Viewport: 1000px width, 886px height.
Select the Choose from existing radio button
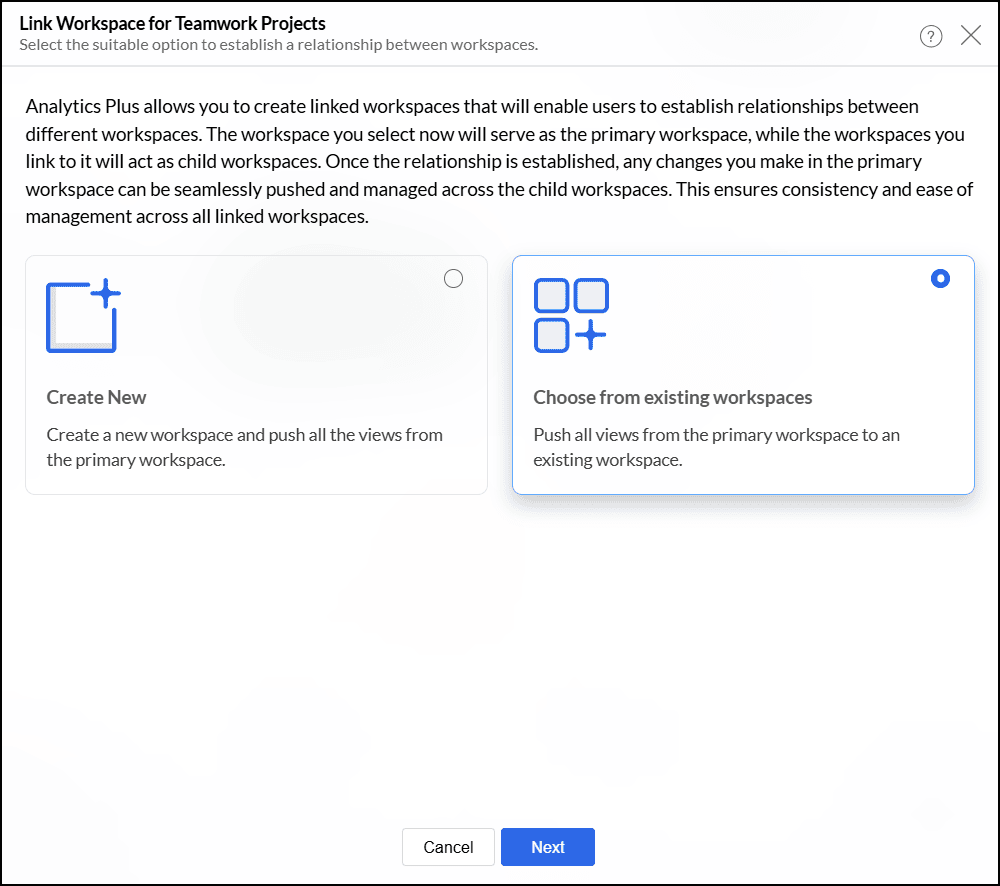click(940, 279)
